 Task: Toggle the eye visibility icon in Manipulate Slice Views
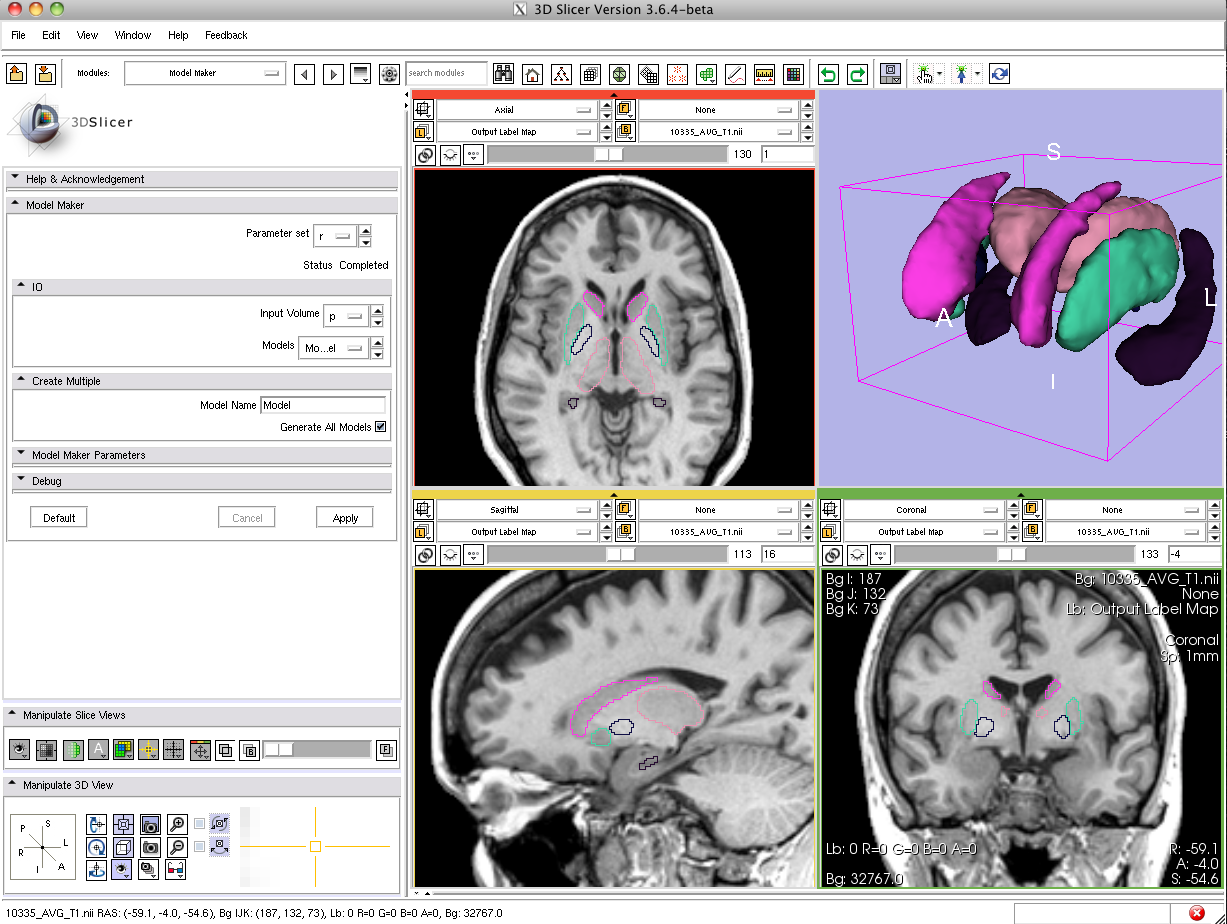[19, 749]
